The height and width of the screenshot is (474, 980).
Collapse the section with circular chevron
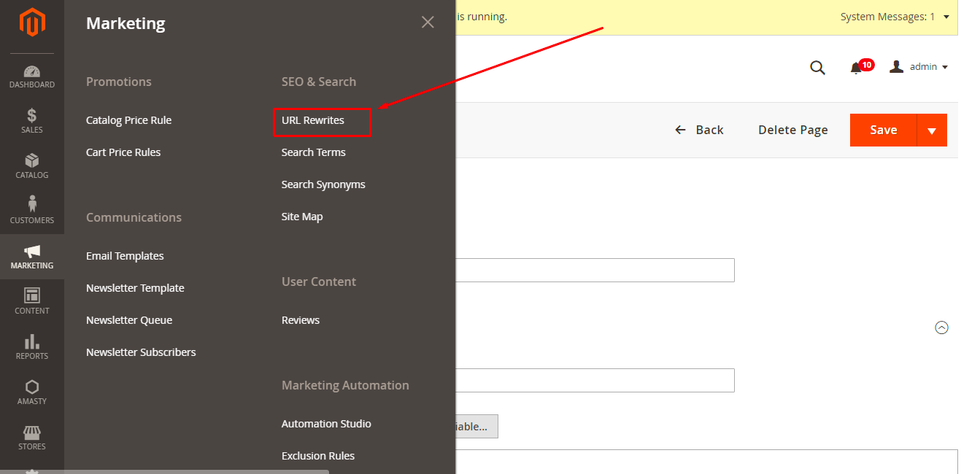[941, 327]
